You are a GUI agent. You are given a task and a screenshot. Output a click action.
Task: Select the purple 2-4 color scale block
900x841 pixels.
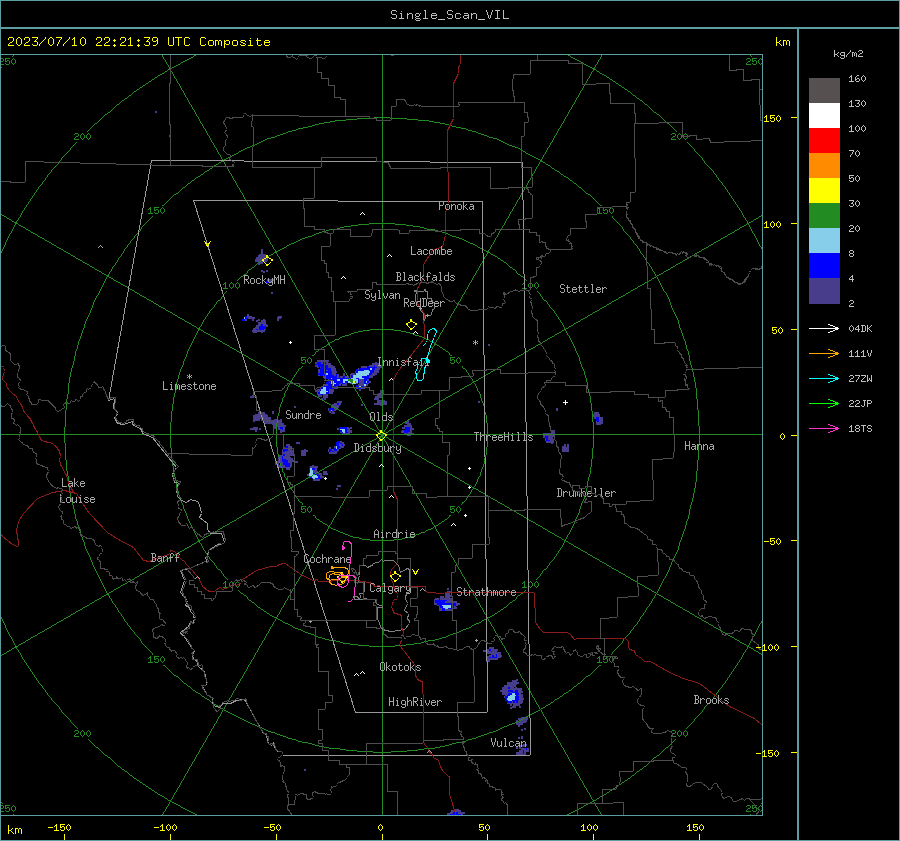coord(824,290)
